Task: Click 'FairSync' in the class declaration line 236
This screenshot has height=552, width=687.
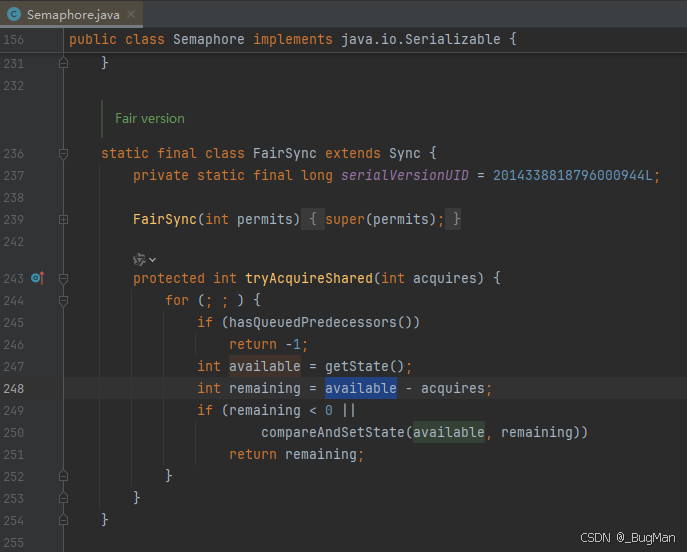Action: (285, 153)
